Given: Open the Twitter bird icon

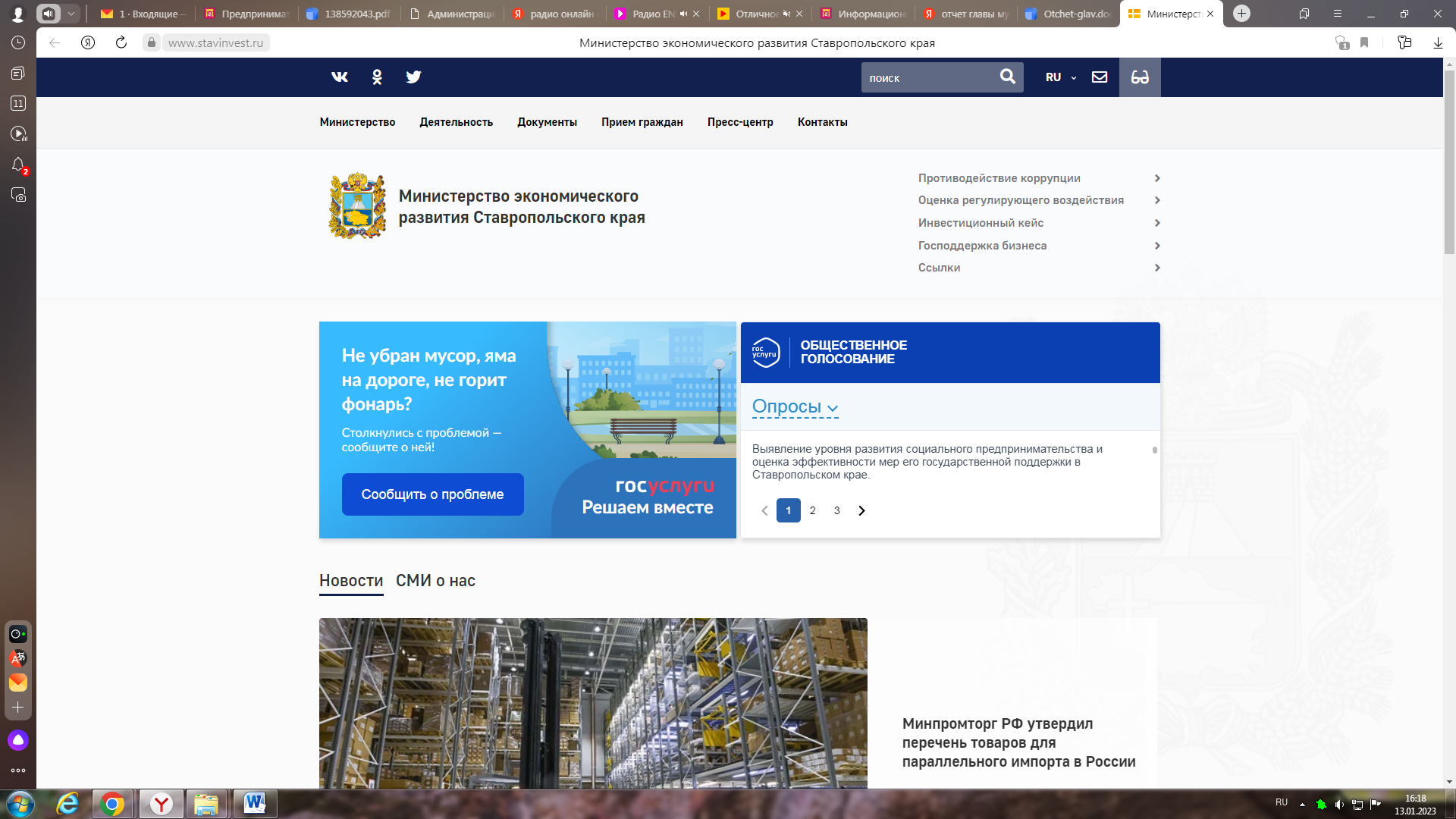Looking at the screenshot, I should pos(413,77).
